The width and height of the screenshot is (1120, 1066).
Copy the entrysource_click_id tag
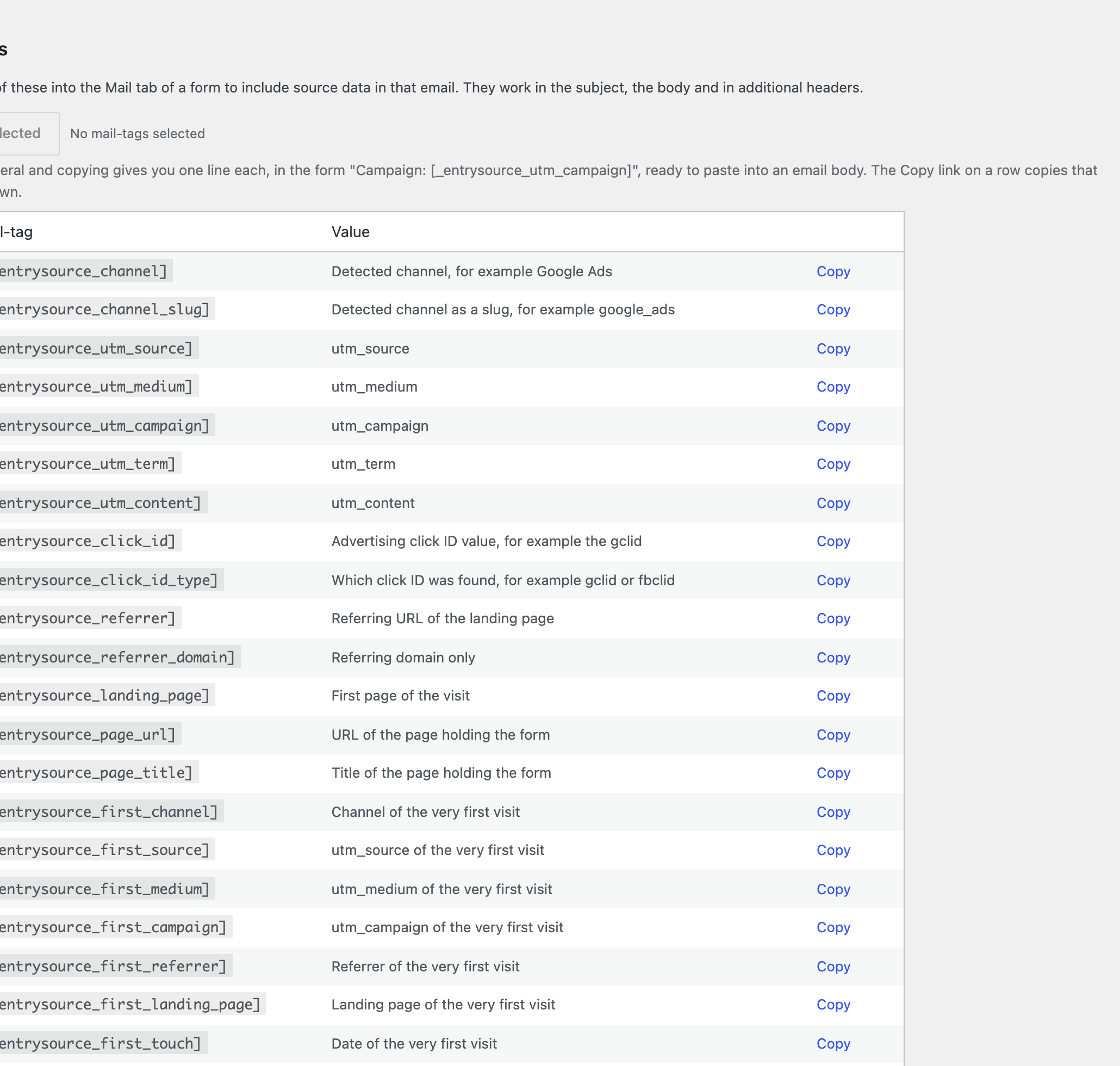tap(833, 542)
